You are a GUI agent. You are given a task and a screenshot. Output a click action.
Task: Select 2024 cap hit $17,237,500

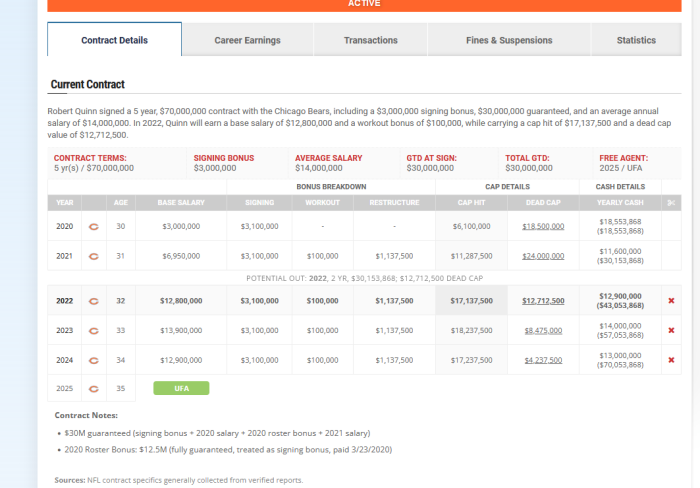[x=471, y=360]
